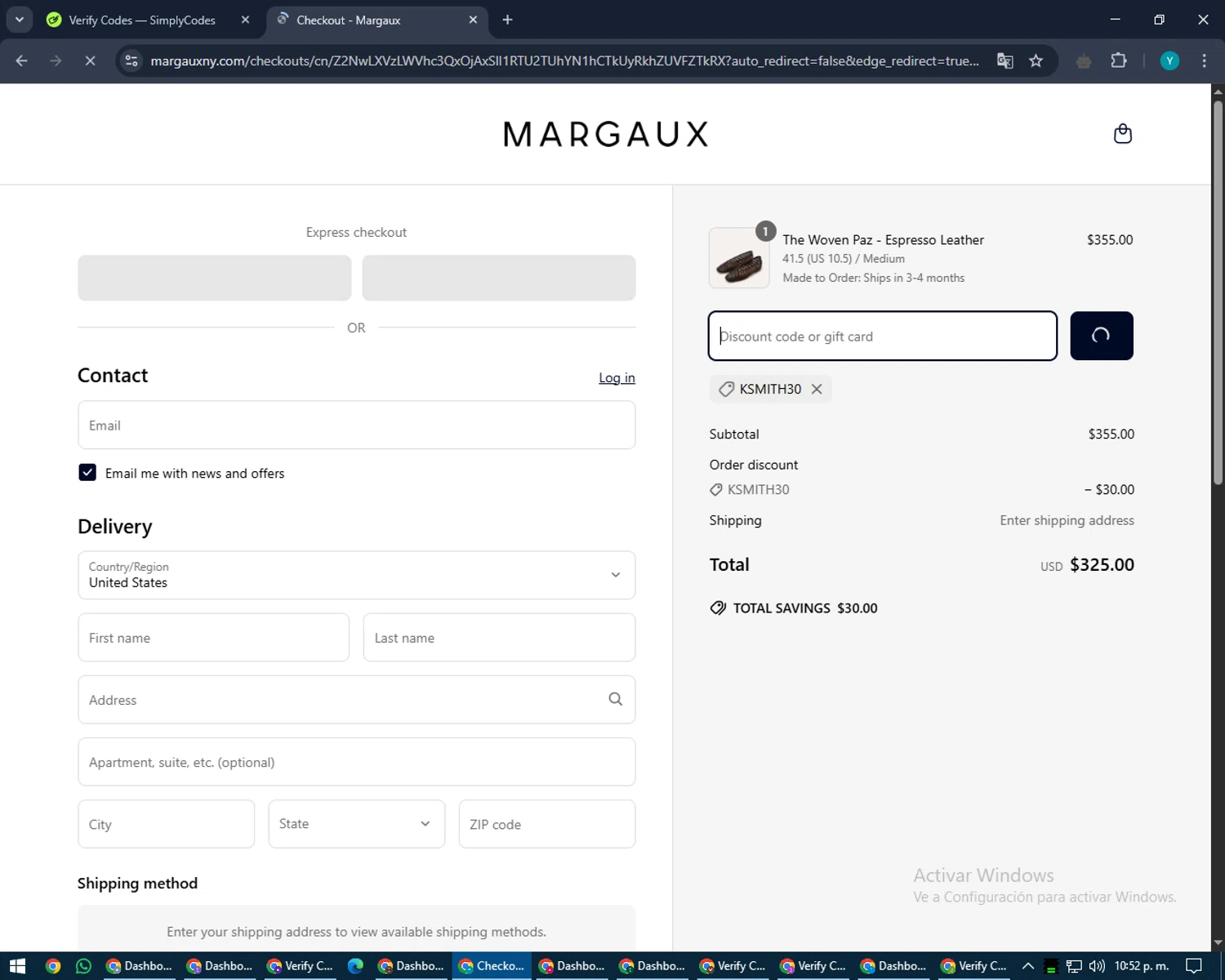Open the network tray icon
Screen dimensions: 1225x980
[1074, 966]
